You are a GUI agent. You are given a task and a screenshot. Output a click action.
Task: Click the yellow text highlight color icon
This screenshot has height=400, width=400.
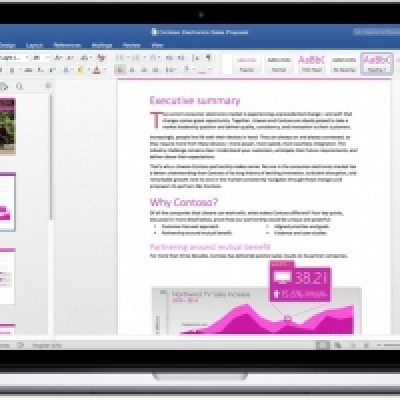click(80, 70)
